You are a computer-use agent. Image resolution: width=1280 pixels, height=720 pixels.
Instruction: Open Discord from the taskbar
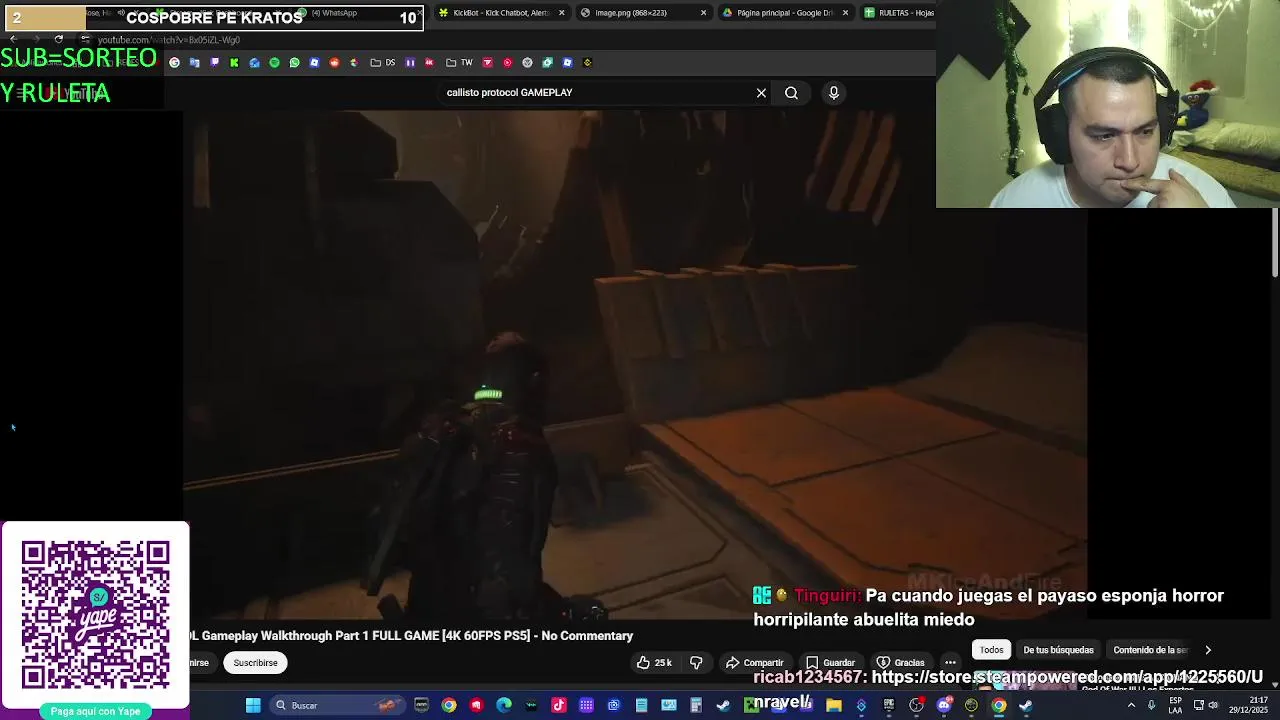[x=944, y=705]
